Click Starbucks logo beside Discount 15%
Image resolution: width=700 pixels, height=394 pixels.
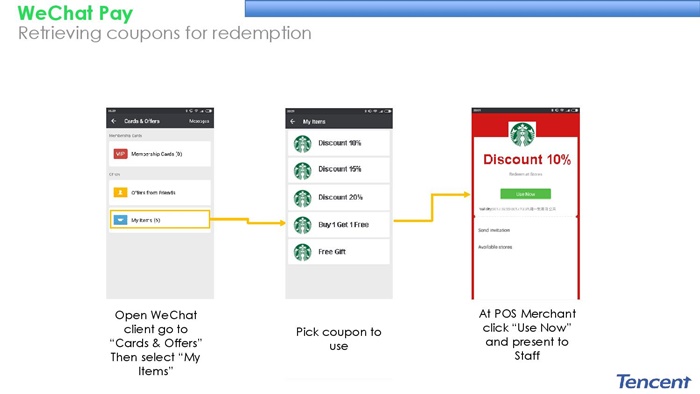[x=302, y=171]
